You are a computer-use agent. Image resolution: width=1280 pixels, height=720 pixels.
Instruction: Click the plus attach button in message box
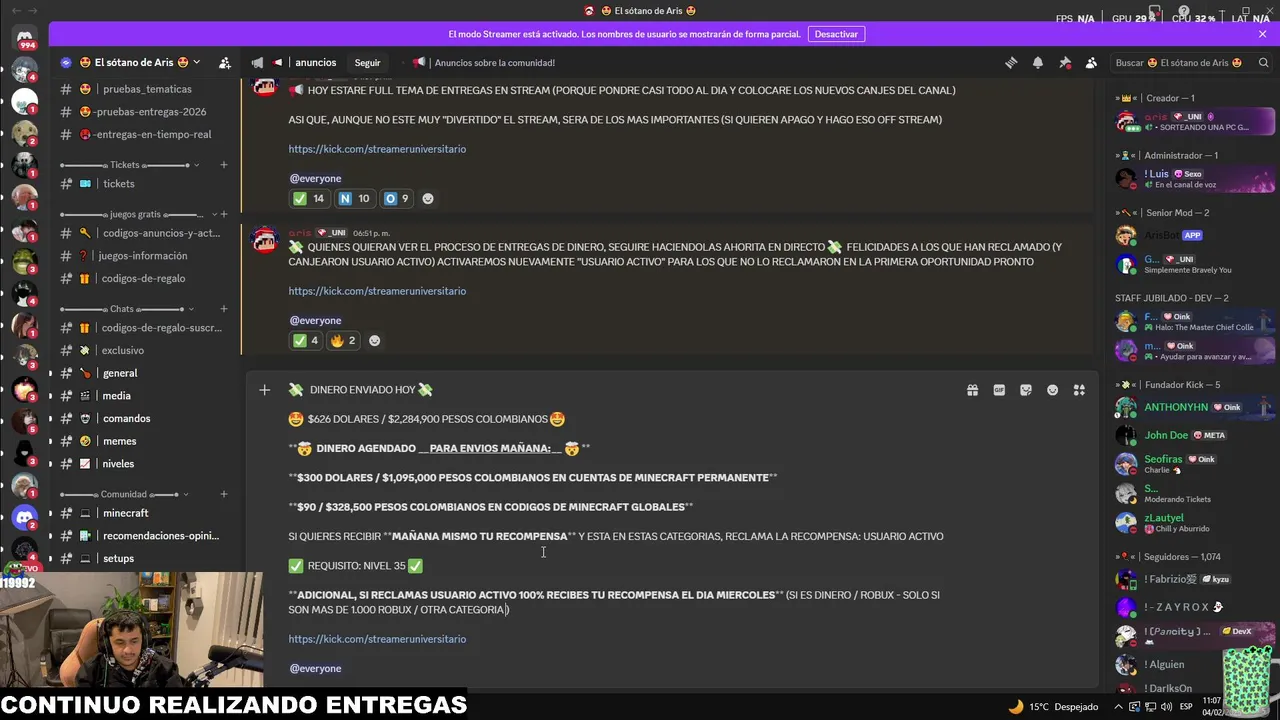(x=265, y=390)
